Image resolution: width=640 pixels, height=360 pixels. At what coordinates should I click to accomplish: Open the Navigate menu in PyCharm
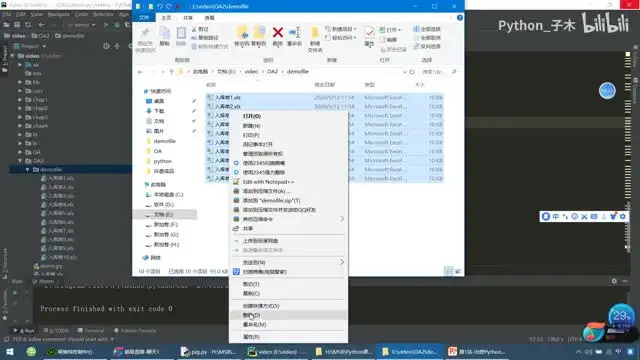tap(59, 14)
